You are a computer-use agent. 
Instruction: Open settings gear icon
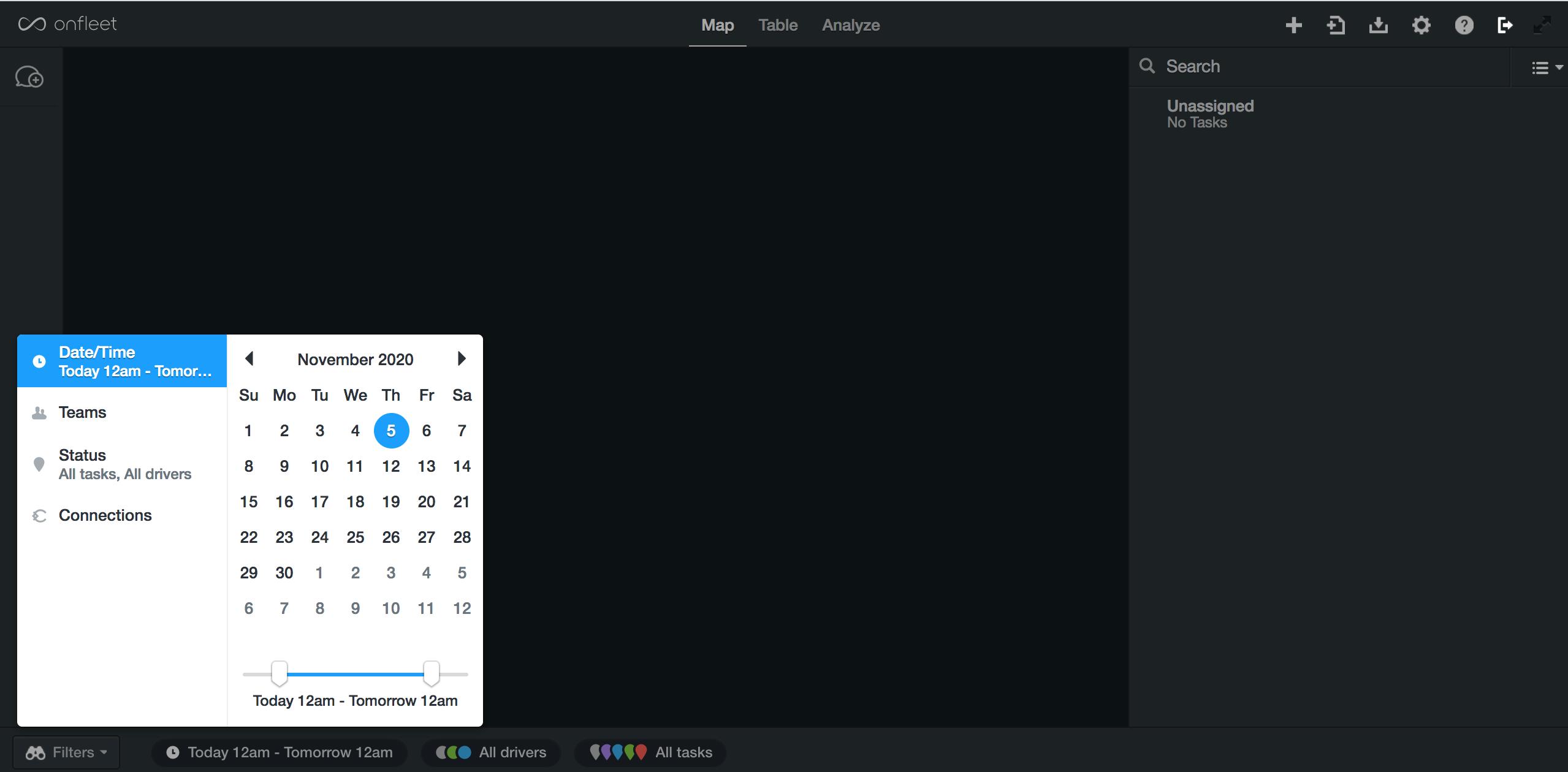pyautogui.click(x=1421, y=25)
